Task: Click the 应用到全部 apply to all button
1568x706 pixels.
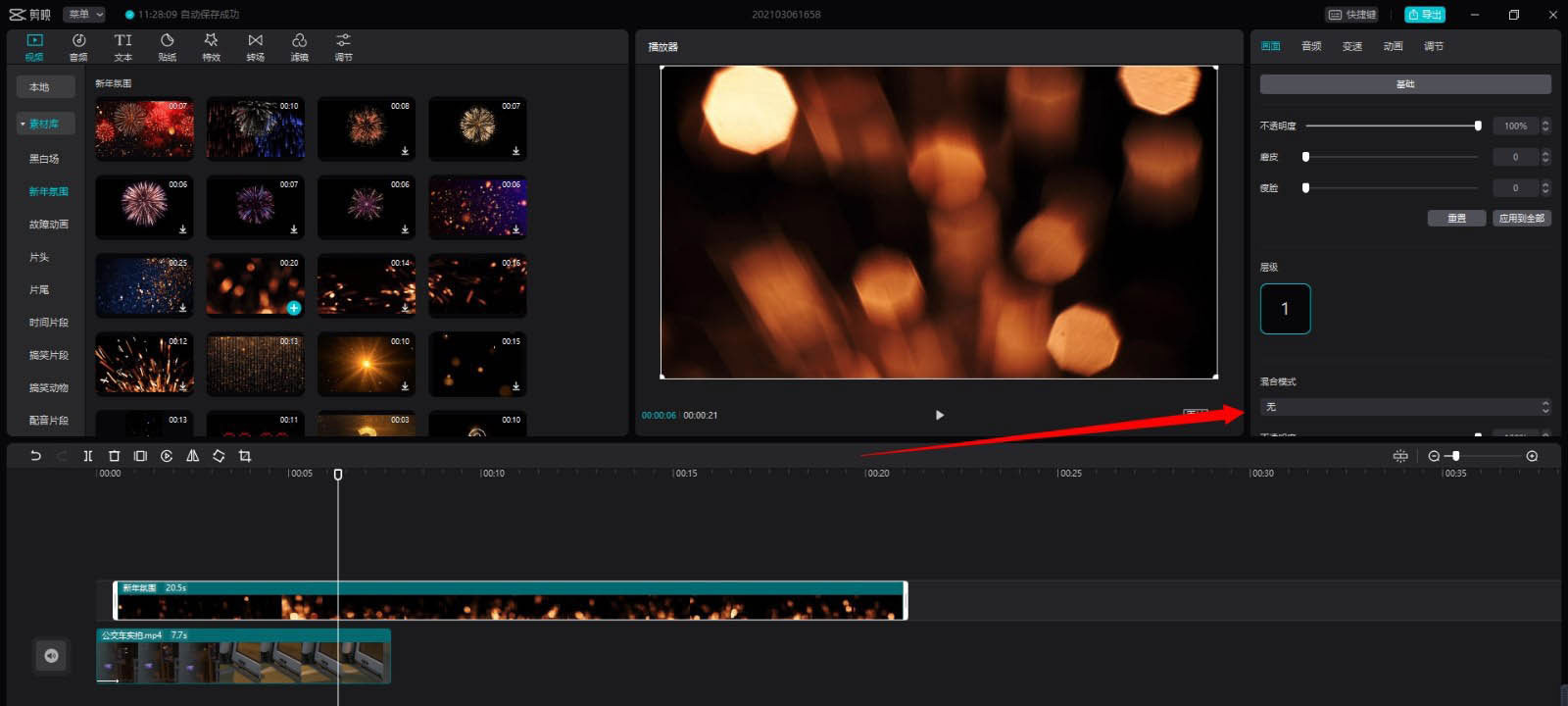Action: point(1521,219)
